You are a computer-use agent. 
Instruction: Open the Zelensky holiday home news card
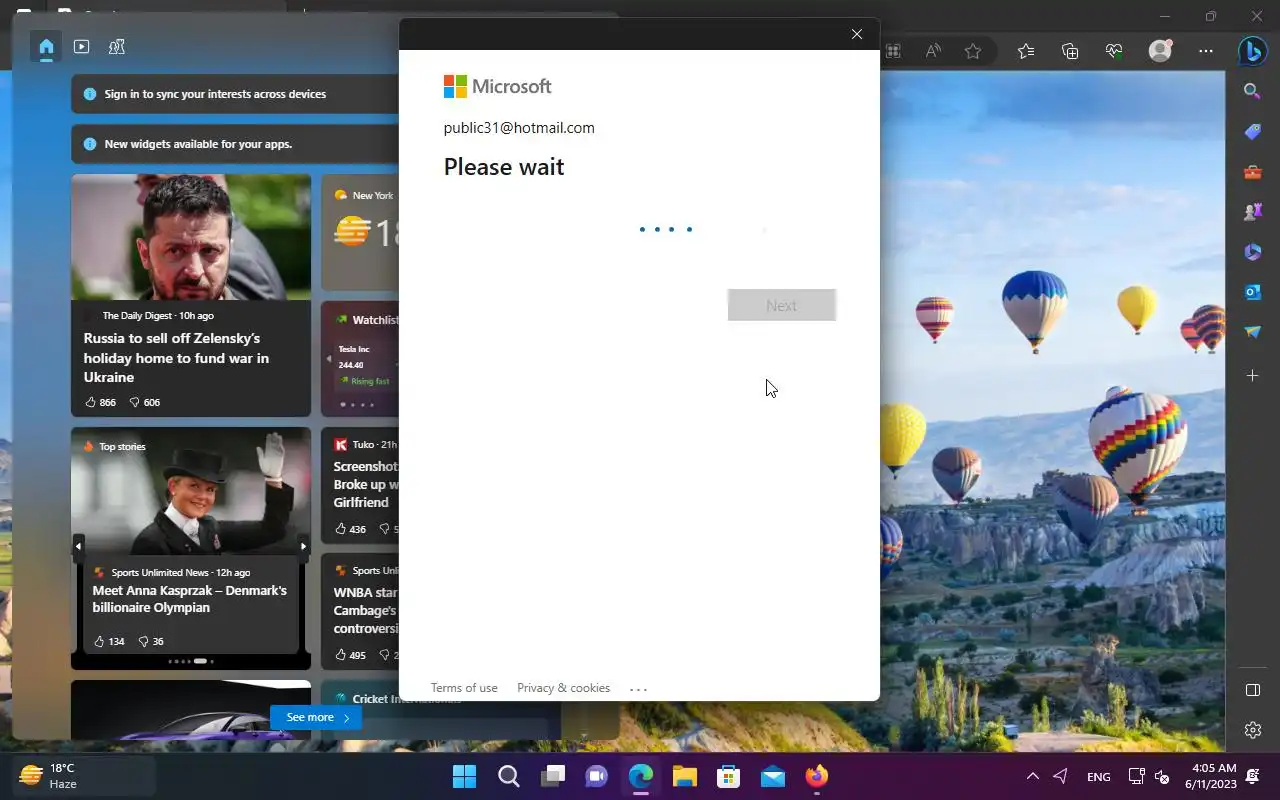(191, 295)
